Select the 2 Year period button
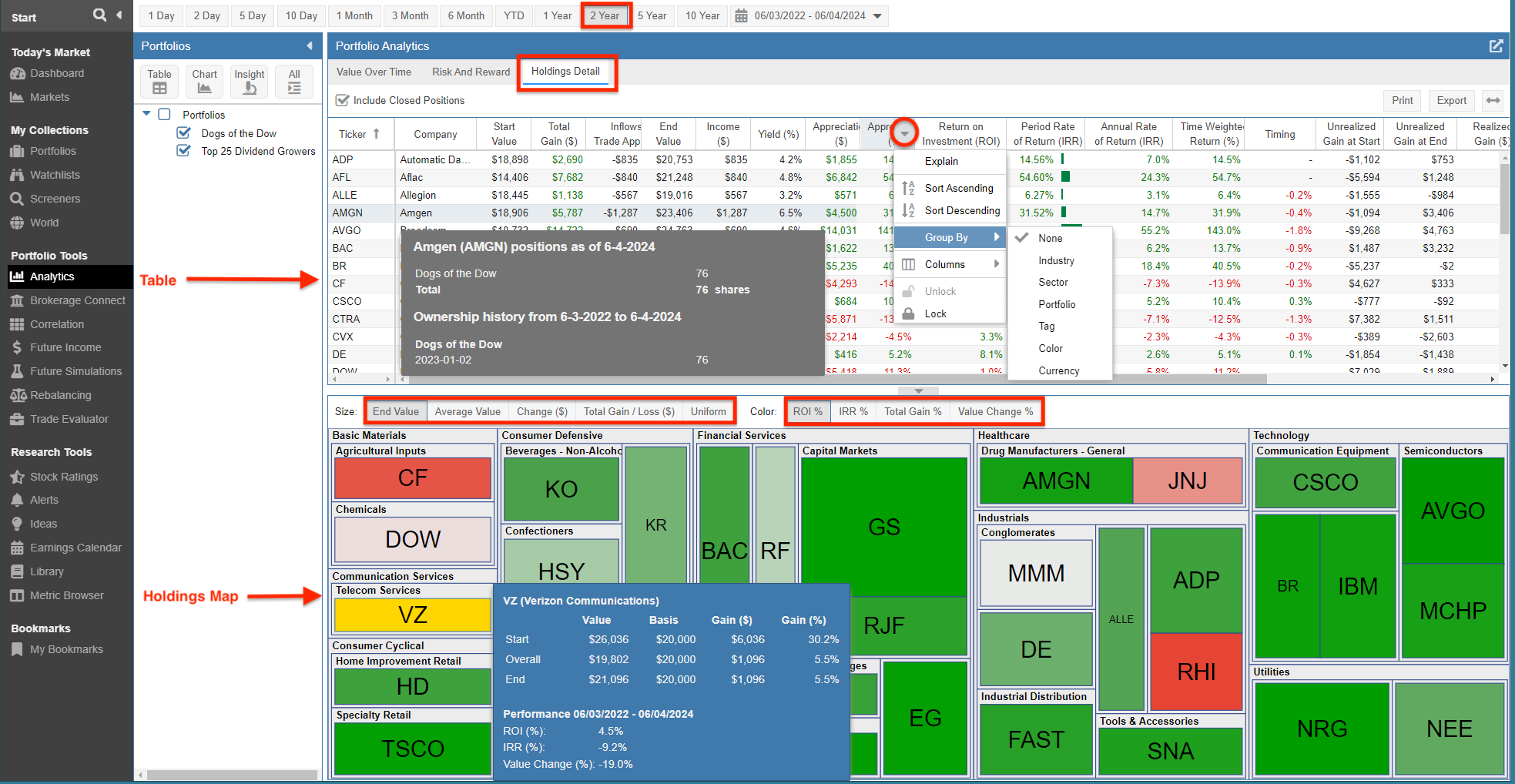The width and height of the screenshot is (1515, 784). tap(605, 15)
